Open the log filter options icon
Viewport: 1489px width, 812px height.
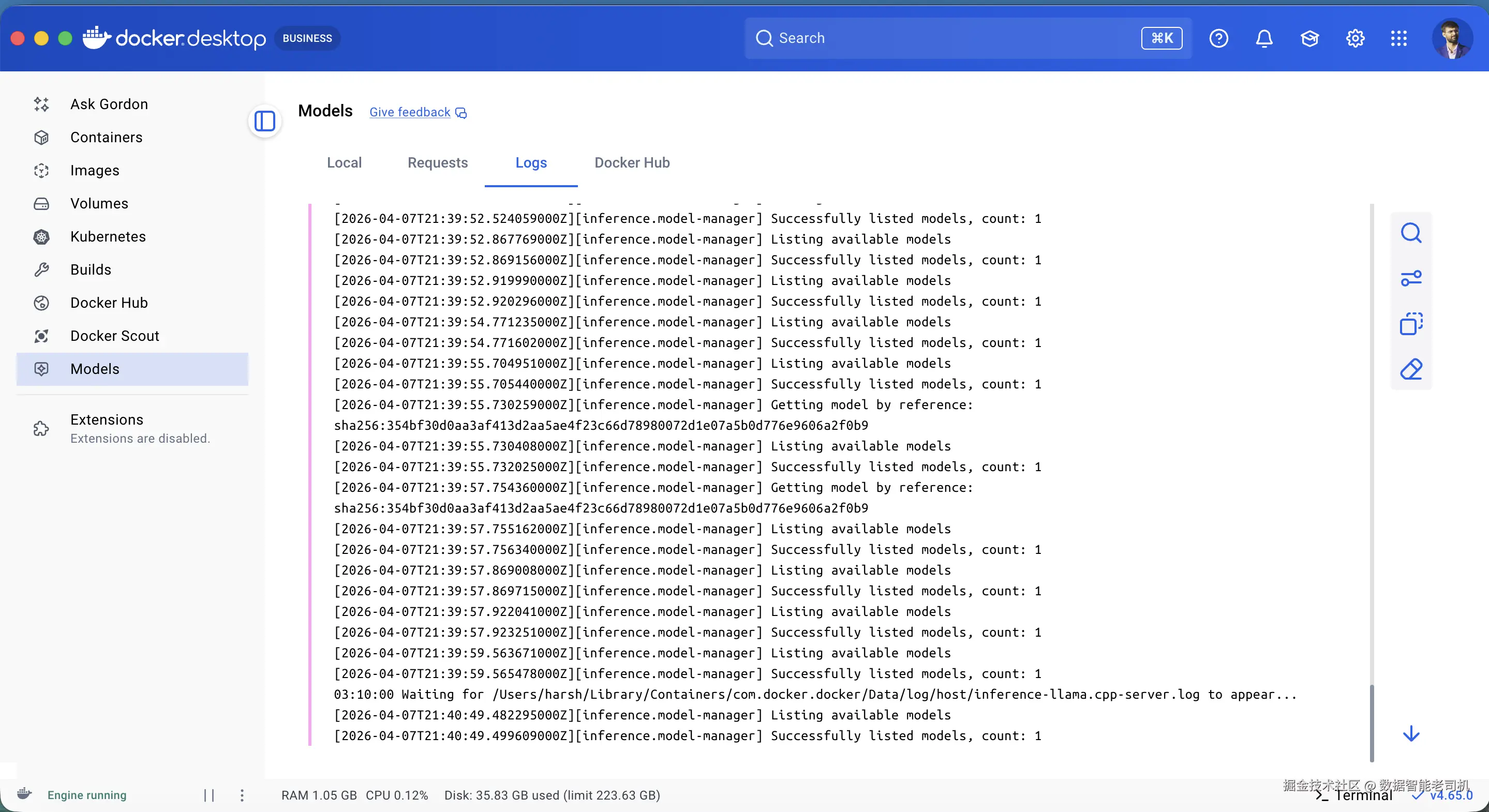[1411, 279]
